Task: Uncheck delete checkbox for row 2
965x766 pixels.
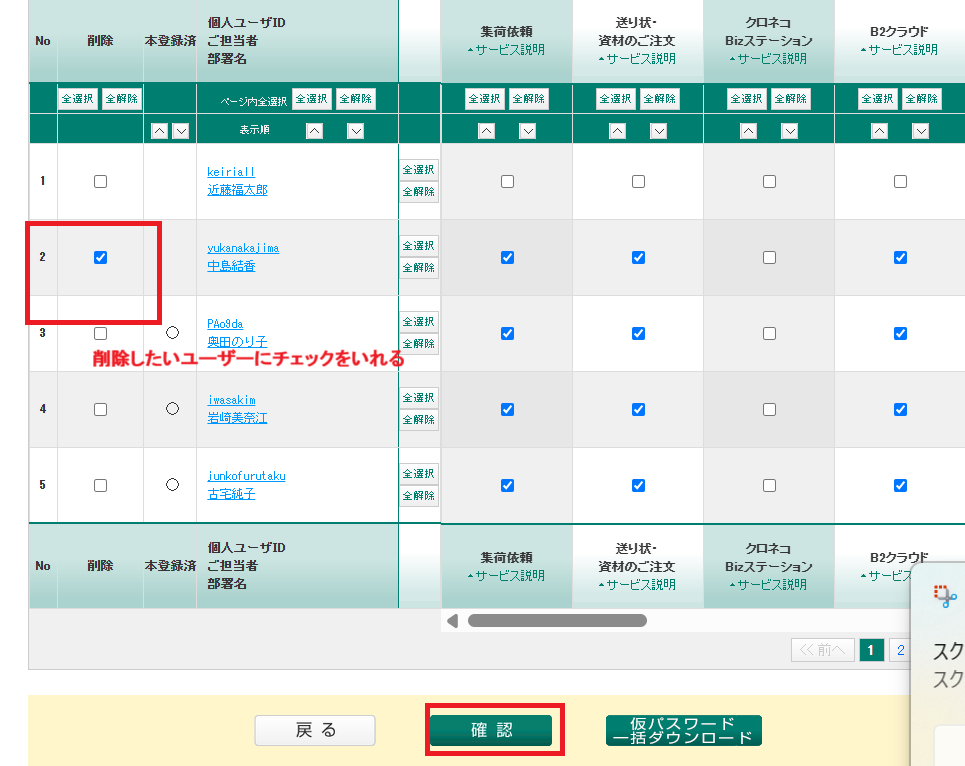Action: coord(100,257)
